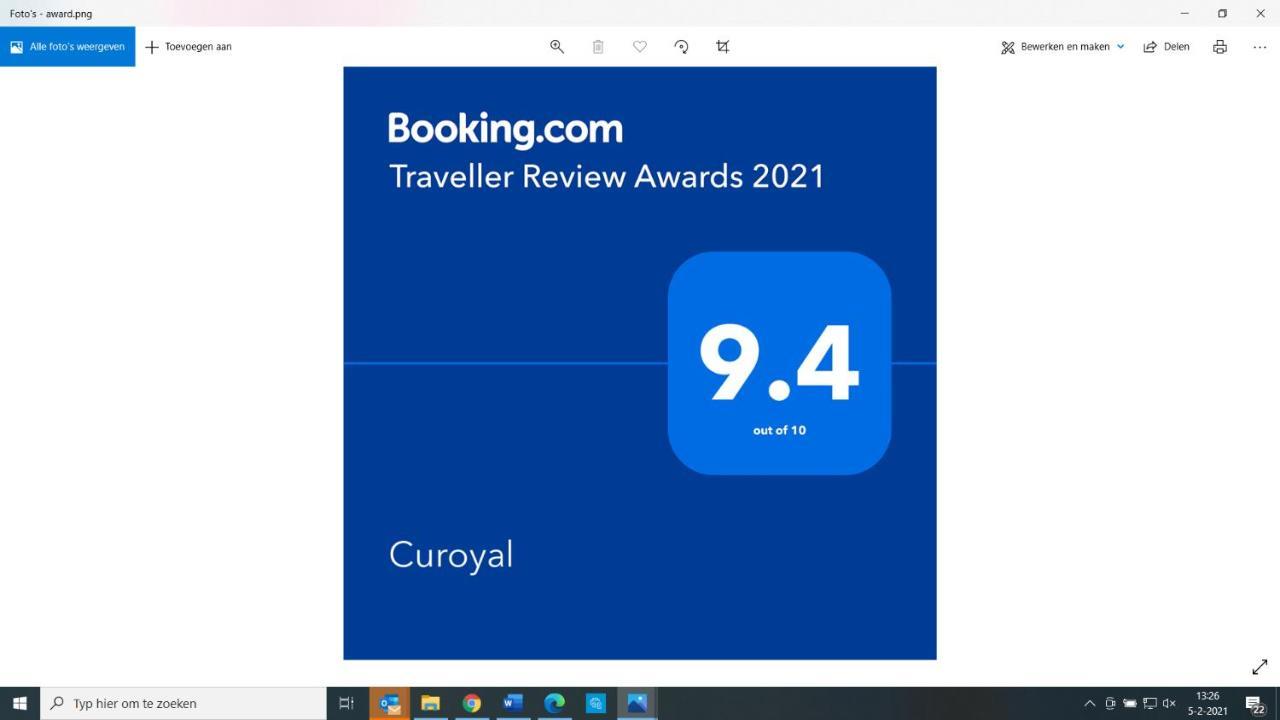This screenshot has height=720, width=1280.
Task: Open Microsoft Edge from taskbar
Action: pos(554,703)
